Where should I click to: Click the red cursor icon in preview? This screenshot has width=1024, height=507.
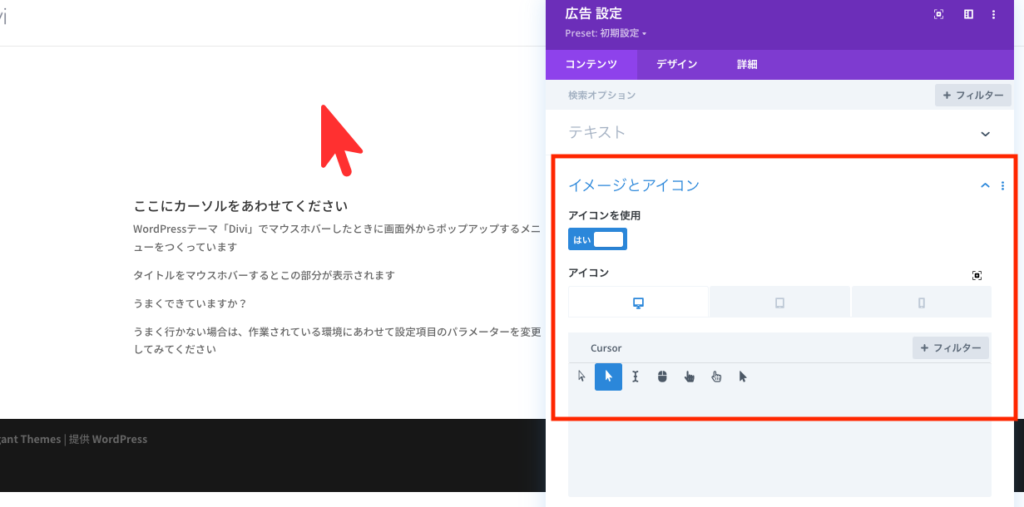tap(340, 139)
